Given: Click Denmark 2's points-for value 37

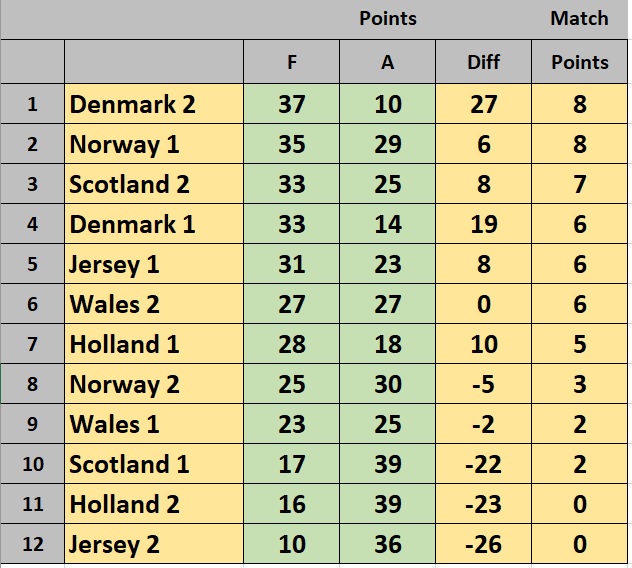Looking at the screenshot, I should pos(291,104).
